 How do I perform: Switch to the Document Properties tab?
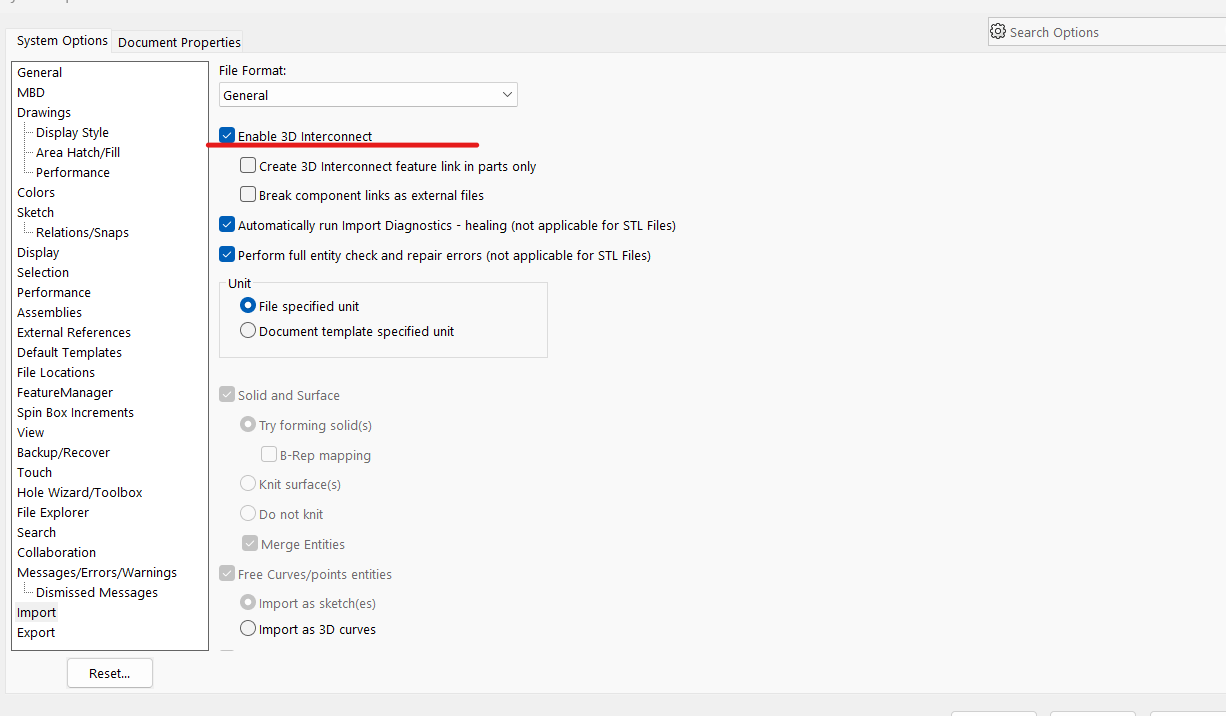pos(179,42)
